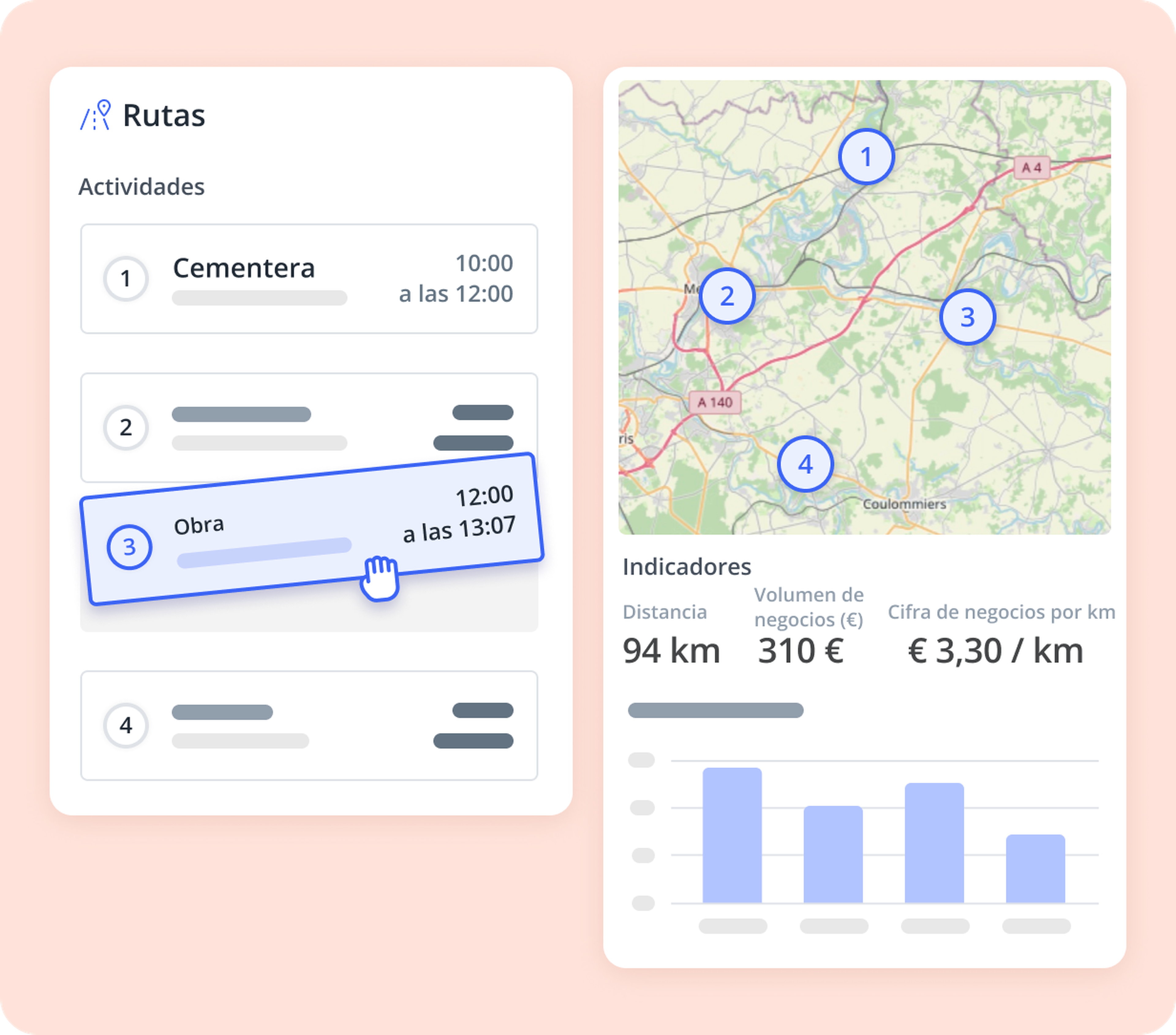1176x1035 pixels.
Task: Select map marker number 1
Action: 866,157
